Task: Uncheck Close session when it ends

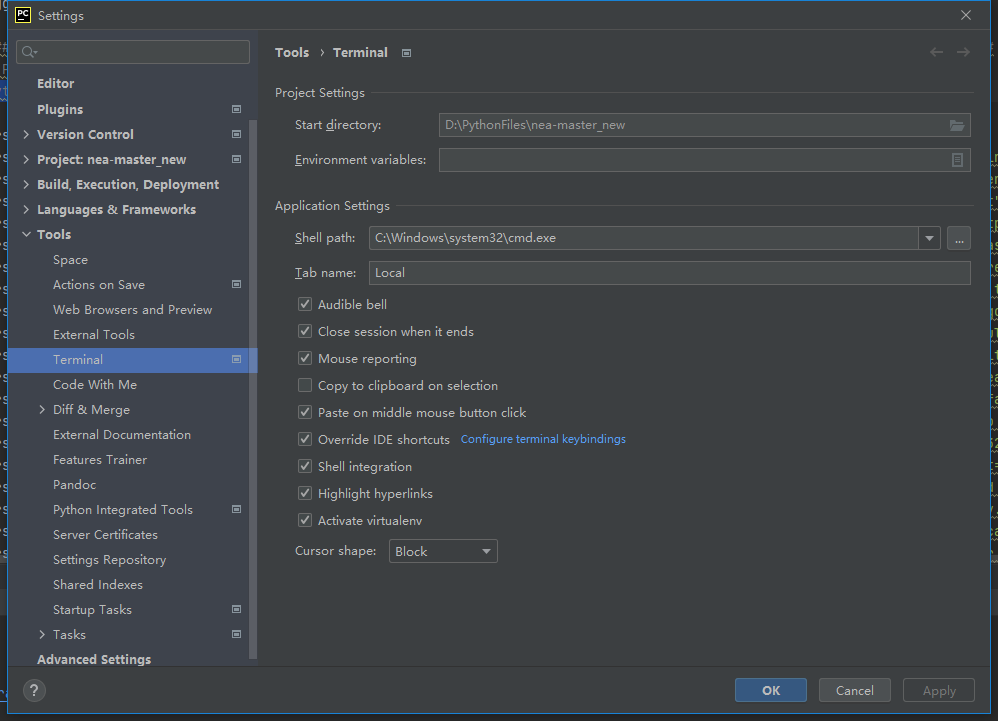Action: (305, 332)
